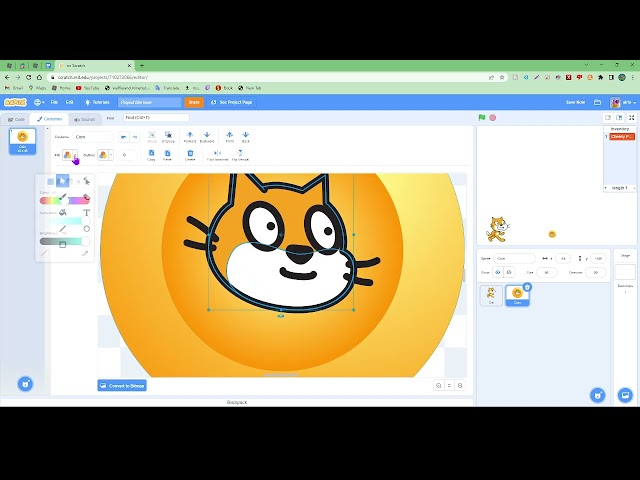Enter full screen stage mode
Screen dimensions: 640x480
pyautogui.click(x=631, y=118)
